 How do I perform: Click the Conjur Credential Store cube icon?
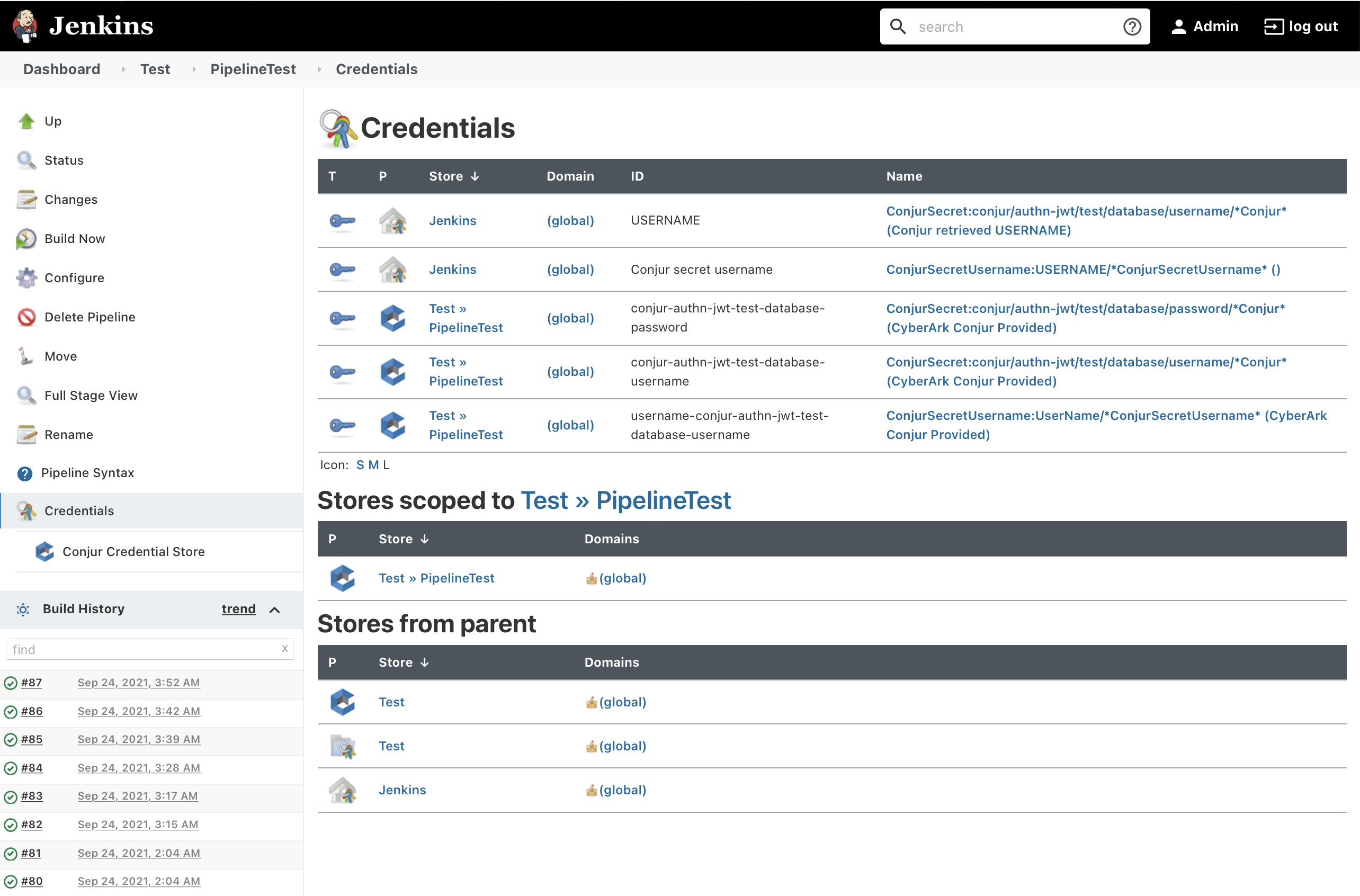pos(44,551)
